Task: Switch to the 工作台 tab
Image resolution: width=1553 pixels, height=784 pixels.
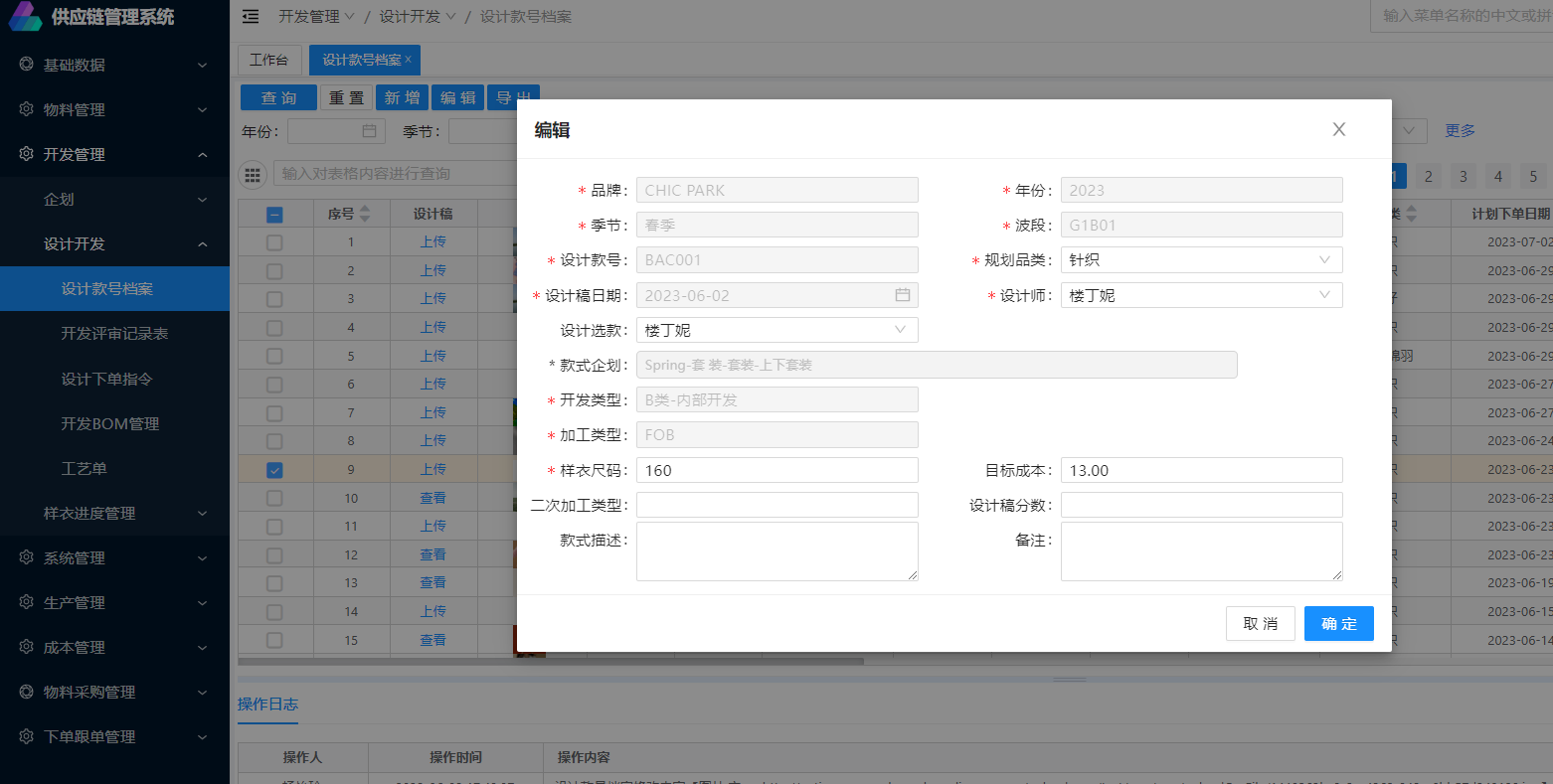Action: (268, 60)
